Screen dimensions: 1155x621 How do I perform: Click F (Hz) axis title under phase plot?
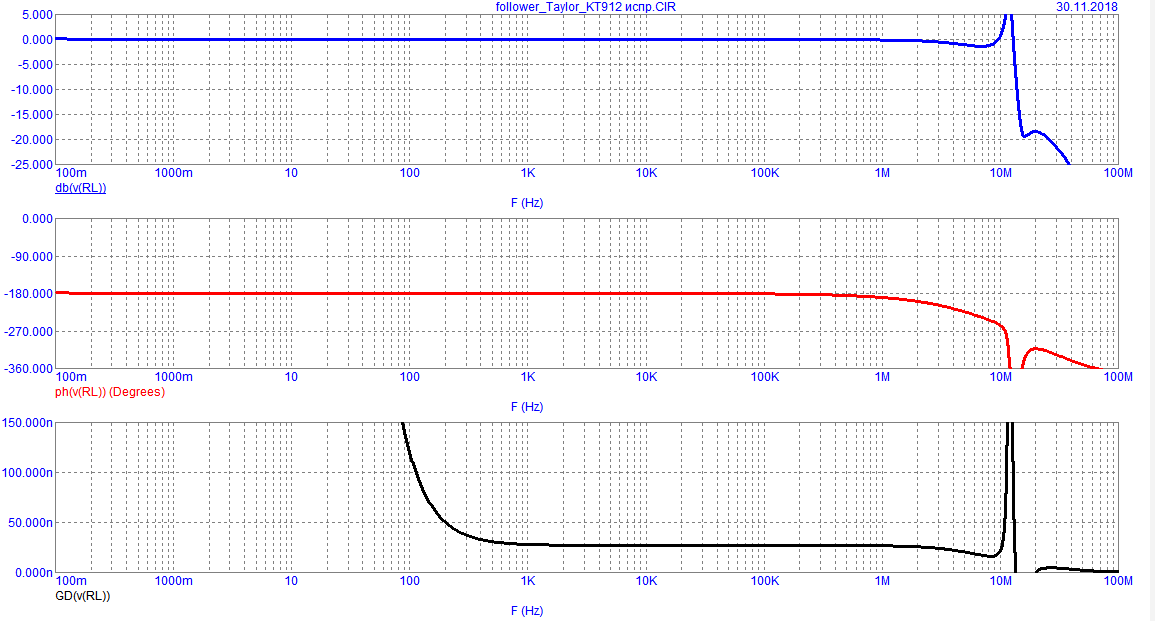tap(527, 407)
